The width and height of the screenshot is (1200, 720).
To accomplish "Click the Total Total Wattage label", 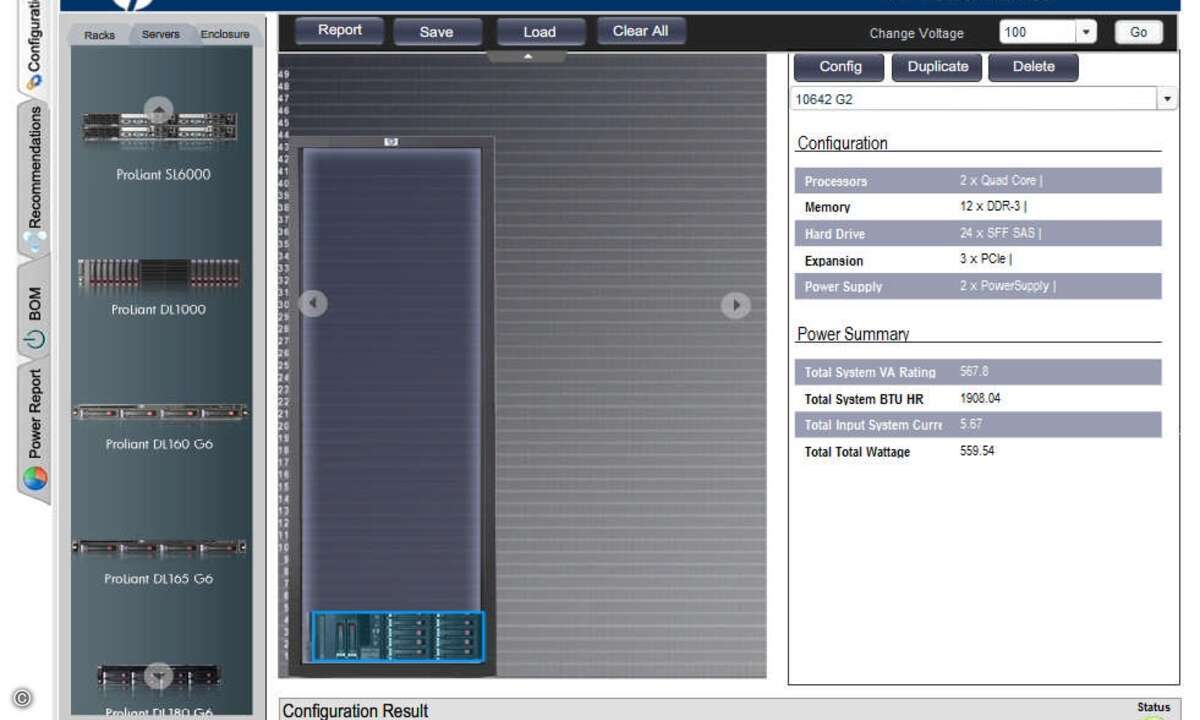I will (x=857, y=452).
